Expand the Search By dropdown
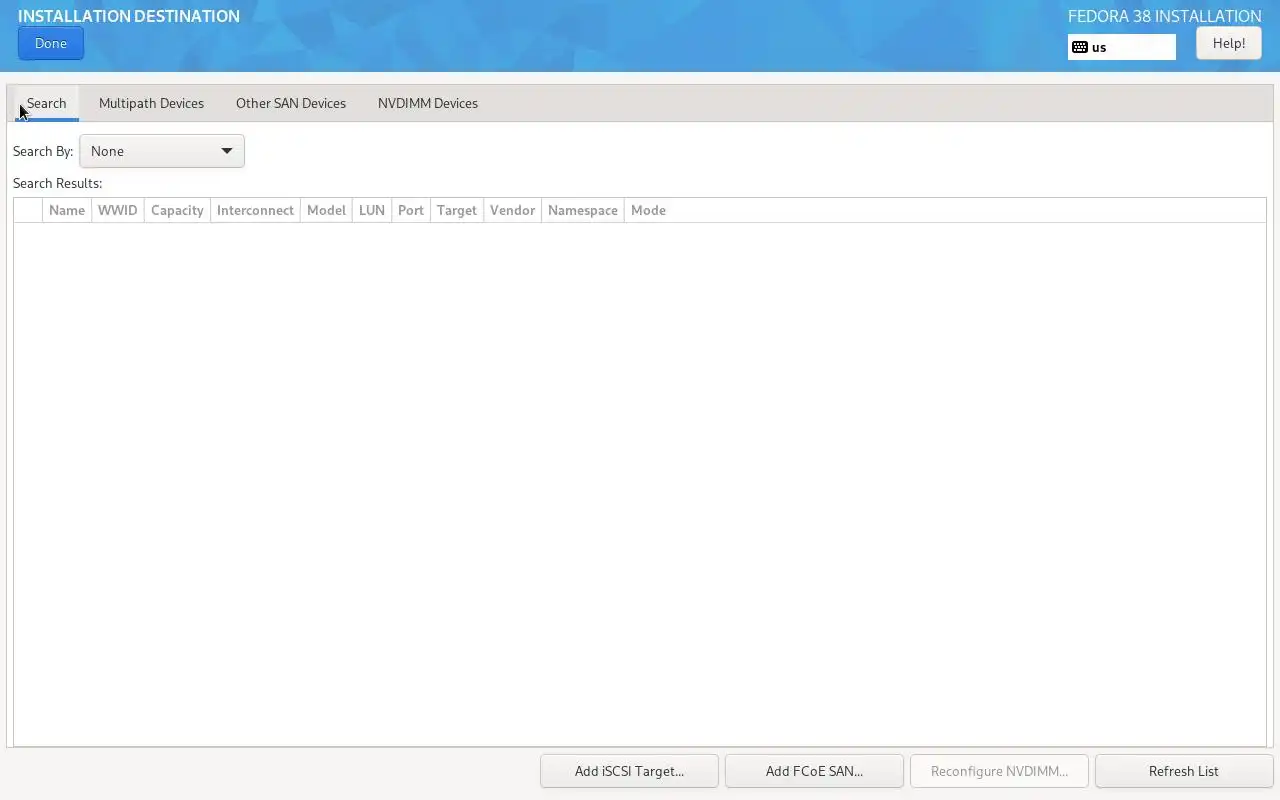Image resolution: width=1280 pixels, height=800 pixels. 162,151
